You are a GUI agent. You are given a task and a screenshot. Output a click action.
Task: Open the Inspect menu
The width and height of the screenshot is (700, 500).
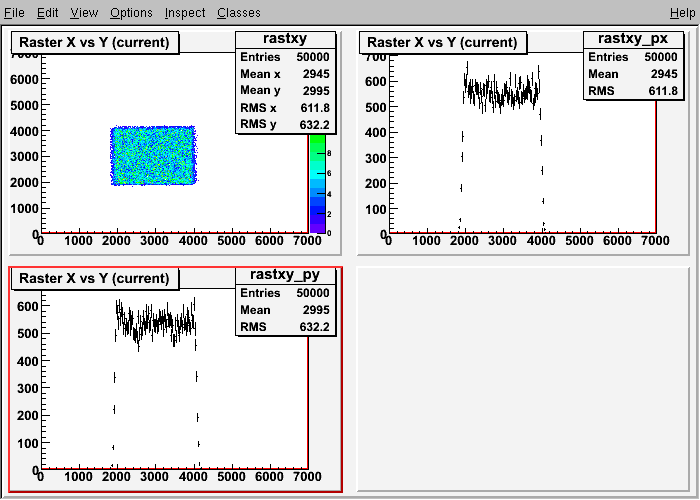(x=185, y=12)
